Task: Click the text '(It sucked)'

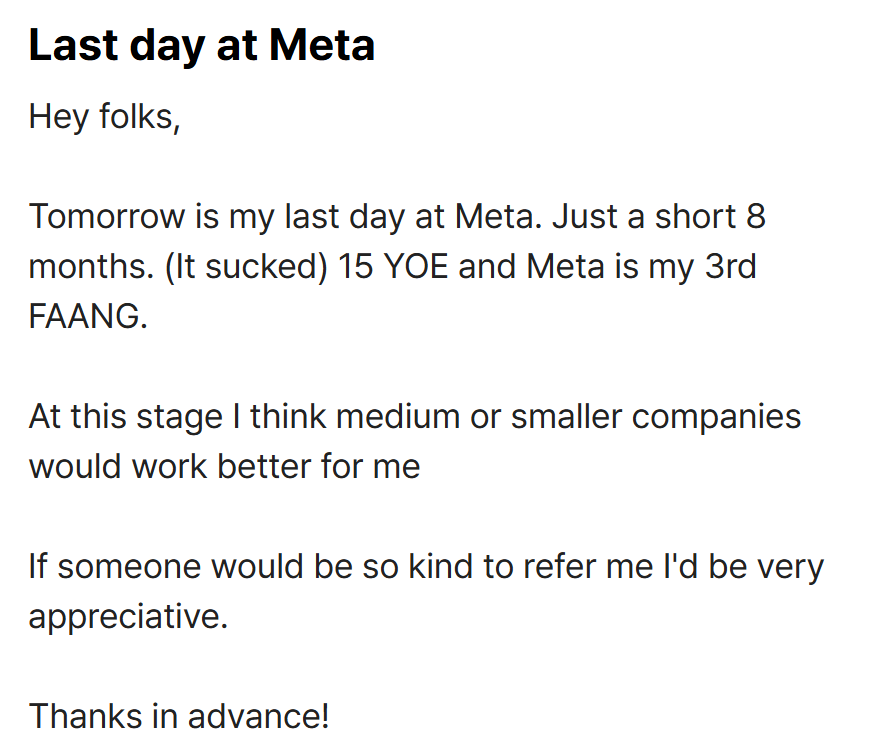Action: tap(246, 267)
